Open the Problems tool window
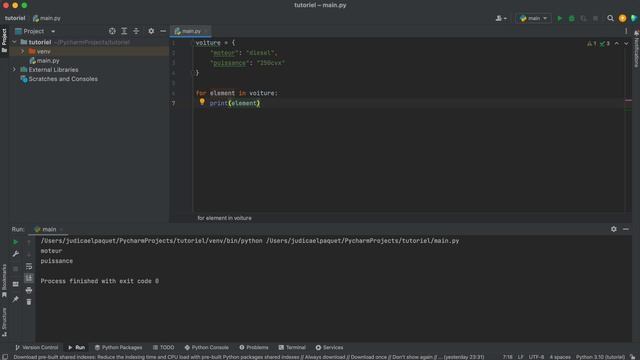The image size is (640, 360). point(254,347)
